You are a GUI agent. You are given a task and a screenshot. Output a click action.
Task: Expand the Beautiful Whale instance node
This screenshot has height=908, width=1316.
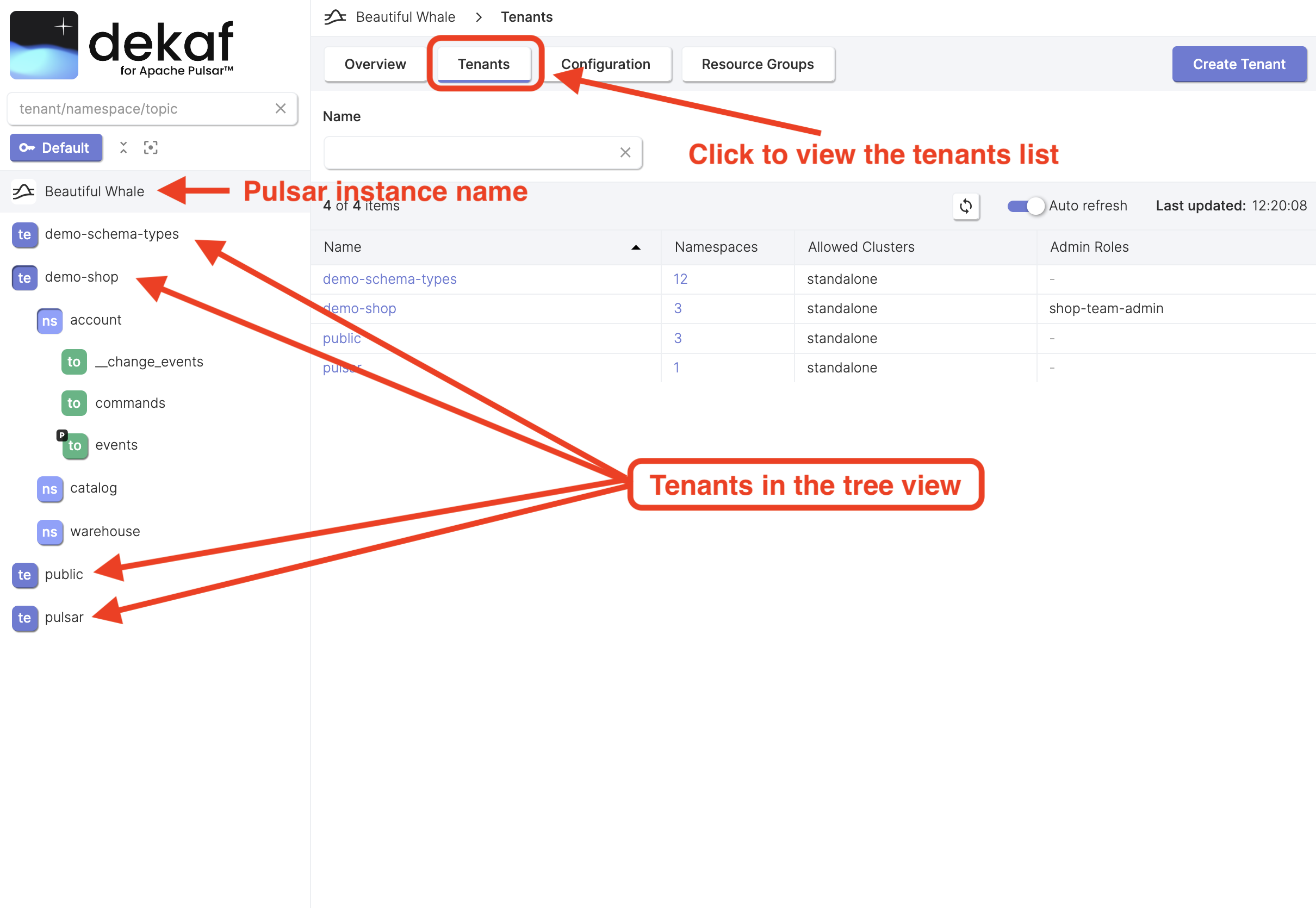tap(95, 190)
